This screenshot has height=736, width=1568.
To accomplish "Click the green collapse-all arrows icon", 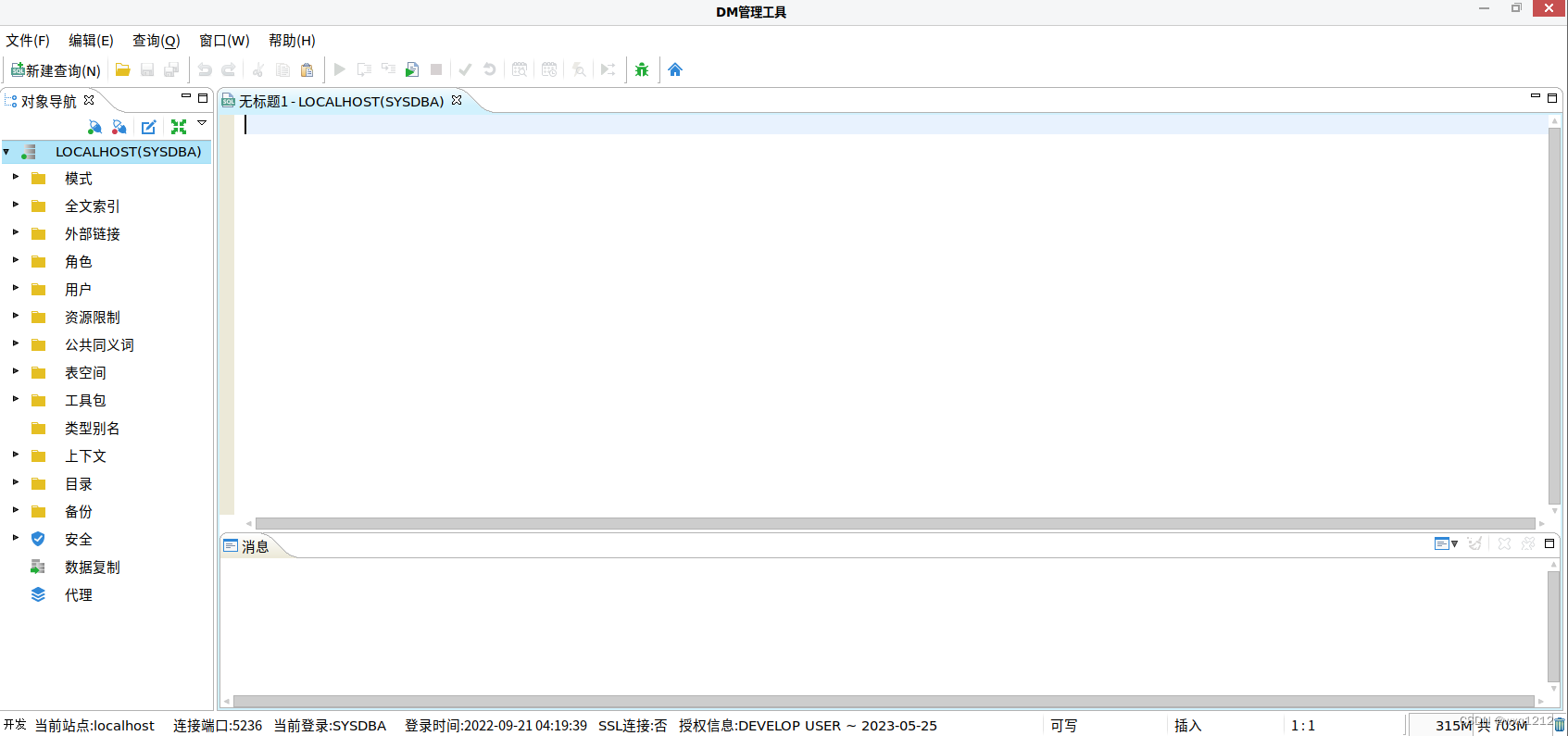I will (179, 127).
